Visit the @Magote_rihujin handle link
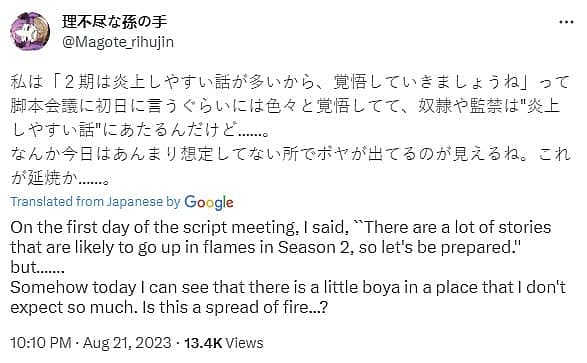The height and width of the screenshot is (363, 587). (x=118, y=42)
